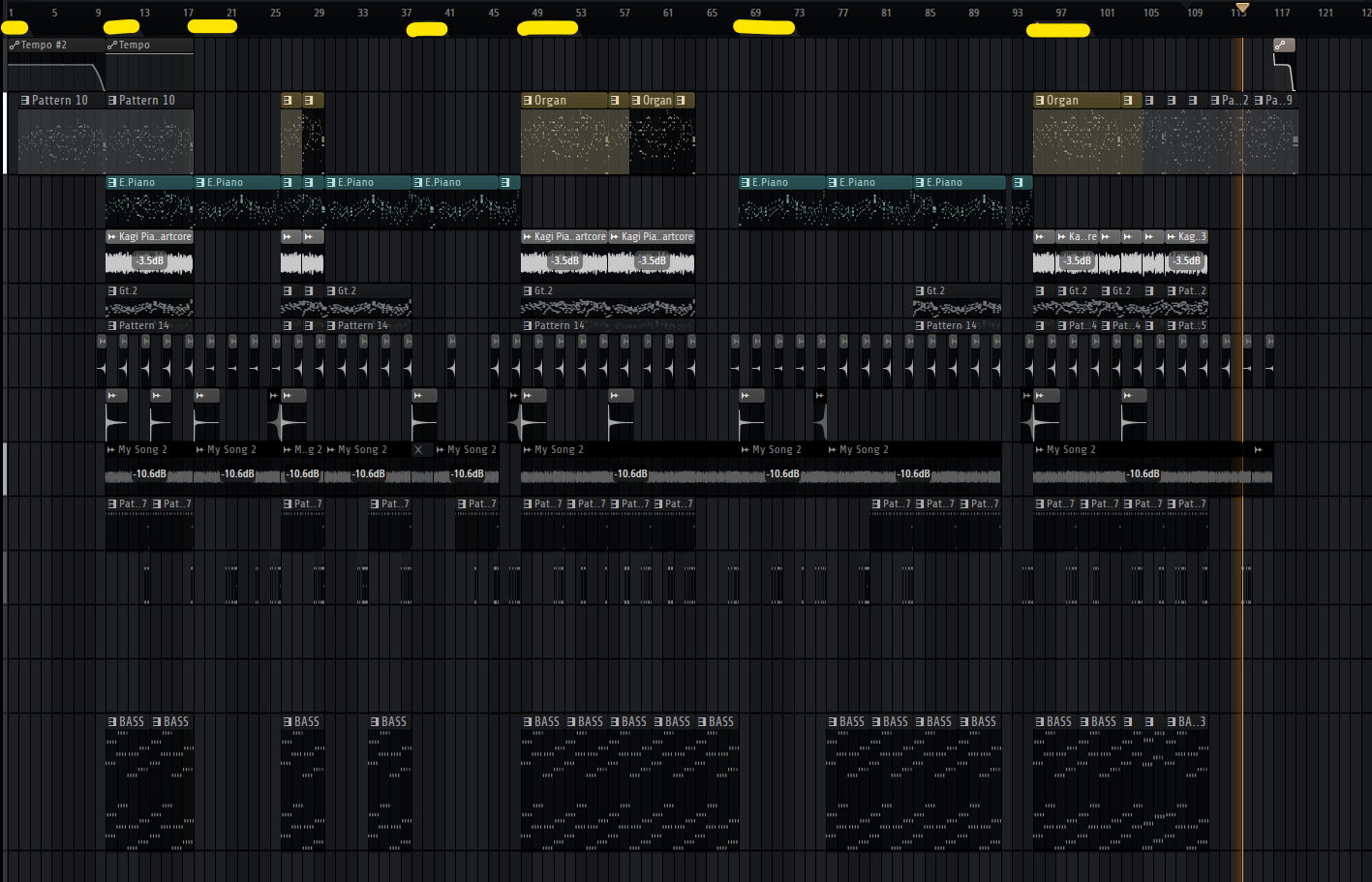Select the Ka..re audio clip header
The width and height of the screenshot is (1372, 882).
1082,237
